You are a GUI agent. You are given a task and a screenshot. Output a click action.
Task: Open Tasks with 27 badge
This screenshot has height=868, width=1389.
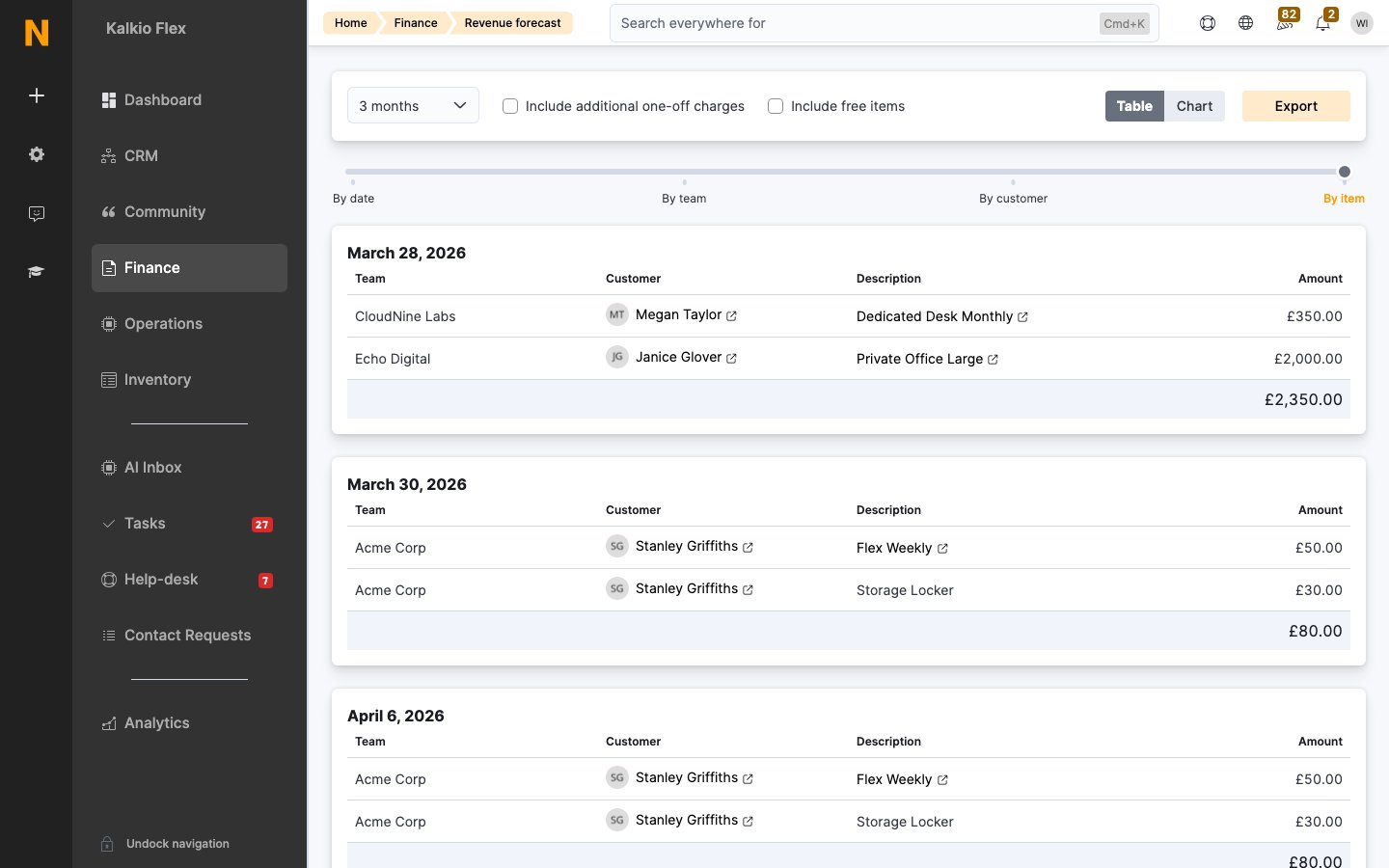point(189,524)
